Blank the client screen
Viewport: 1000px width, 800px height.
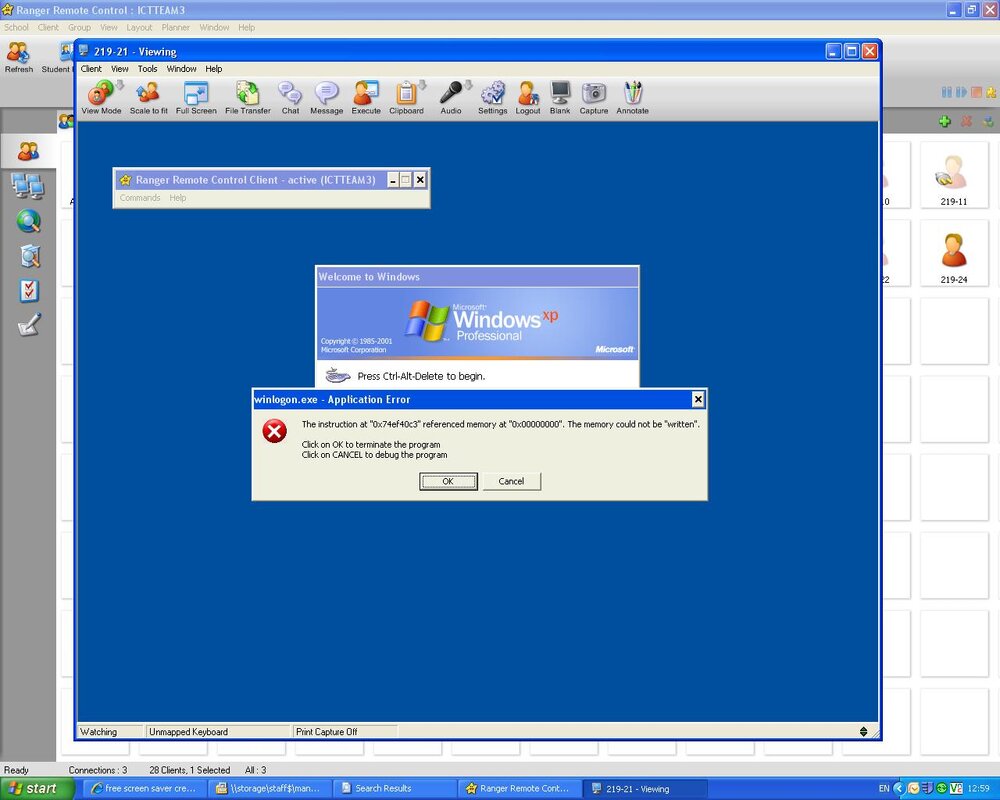click(560, 97)
